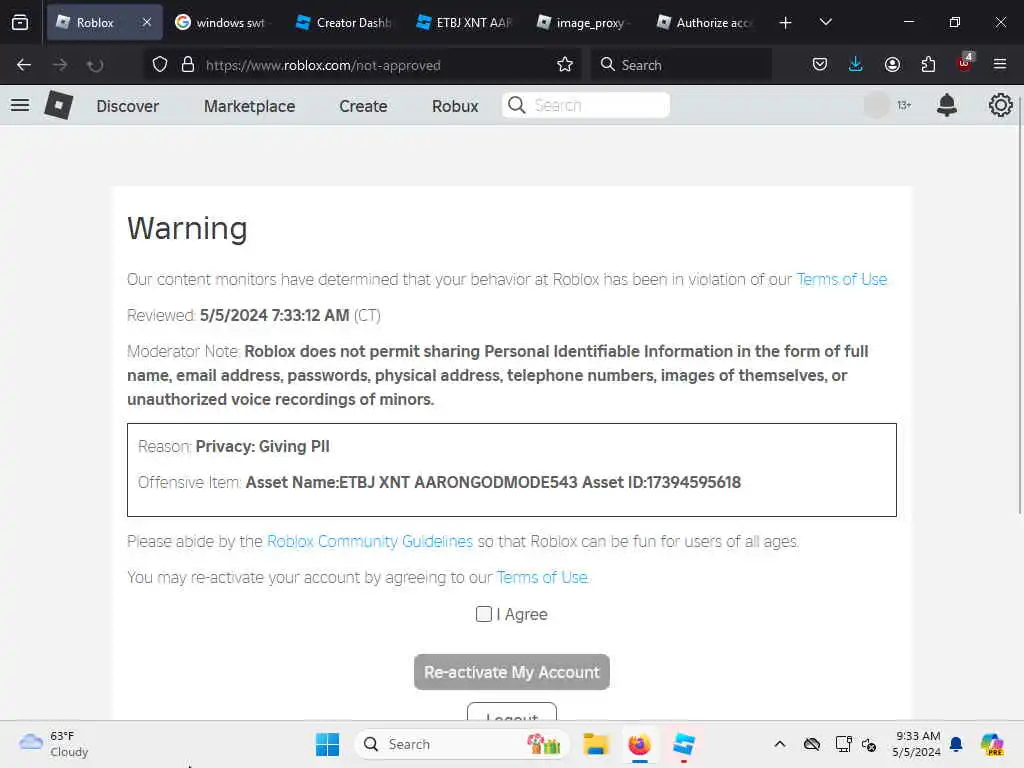This screenshot has height=768, width=1024.
Task: Open Firefox account icon
Action: pyautogui.click(x=892, y=65)
